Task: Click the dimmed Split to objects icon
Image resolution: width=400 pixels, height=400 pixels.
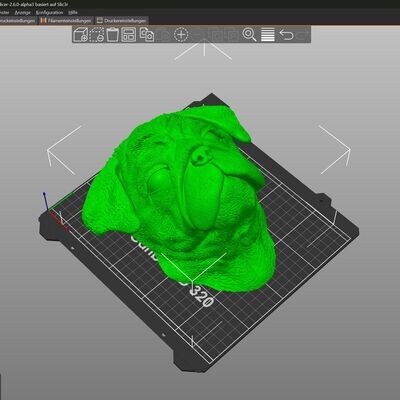Action: point(216,35)
